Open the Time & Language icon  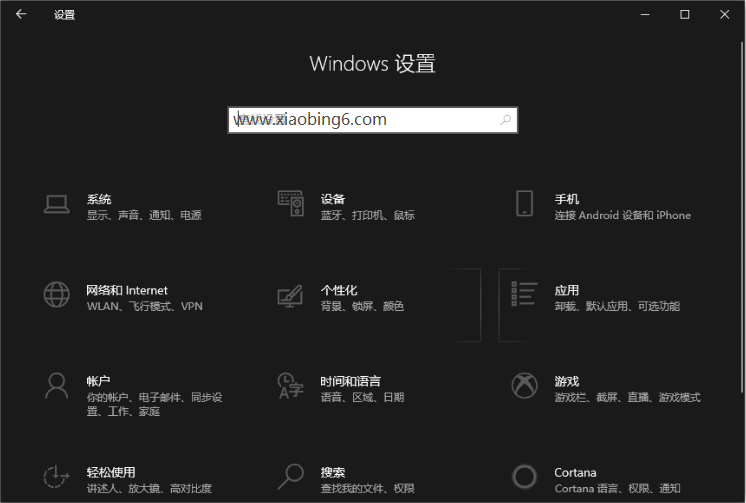(x=291, y=385)
